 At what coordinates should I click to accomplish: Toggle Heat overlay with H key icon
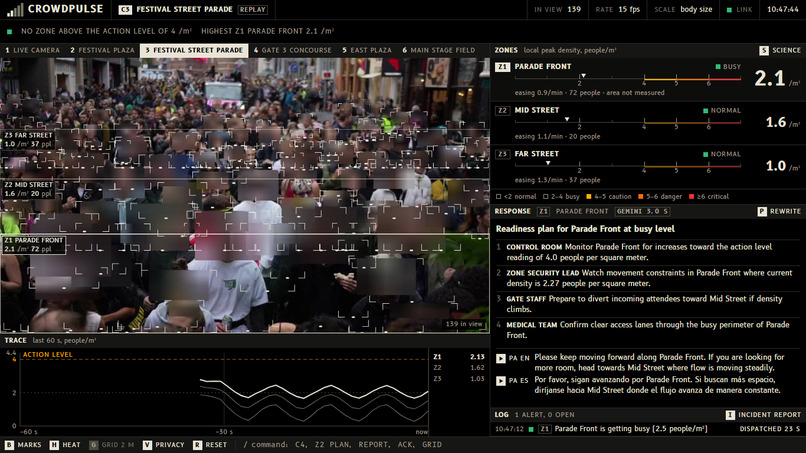(54, 445)
